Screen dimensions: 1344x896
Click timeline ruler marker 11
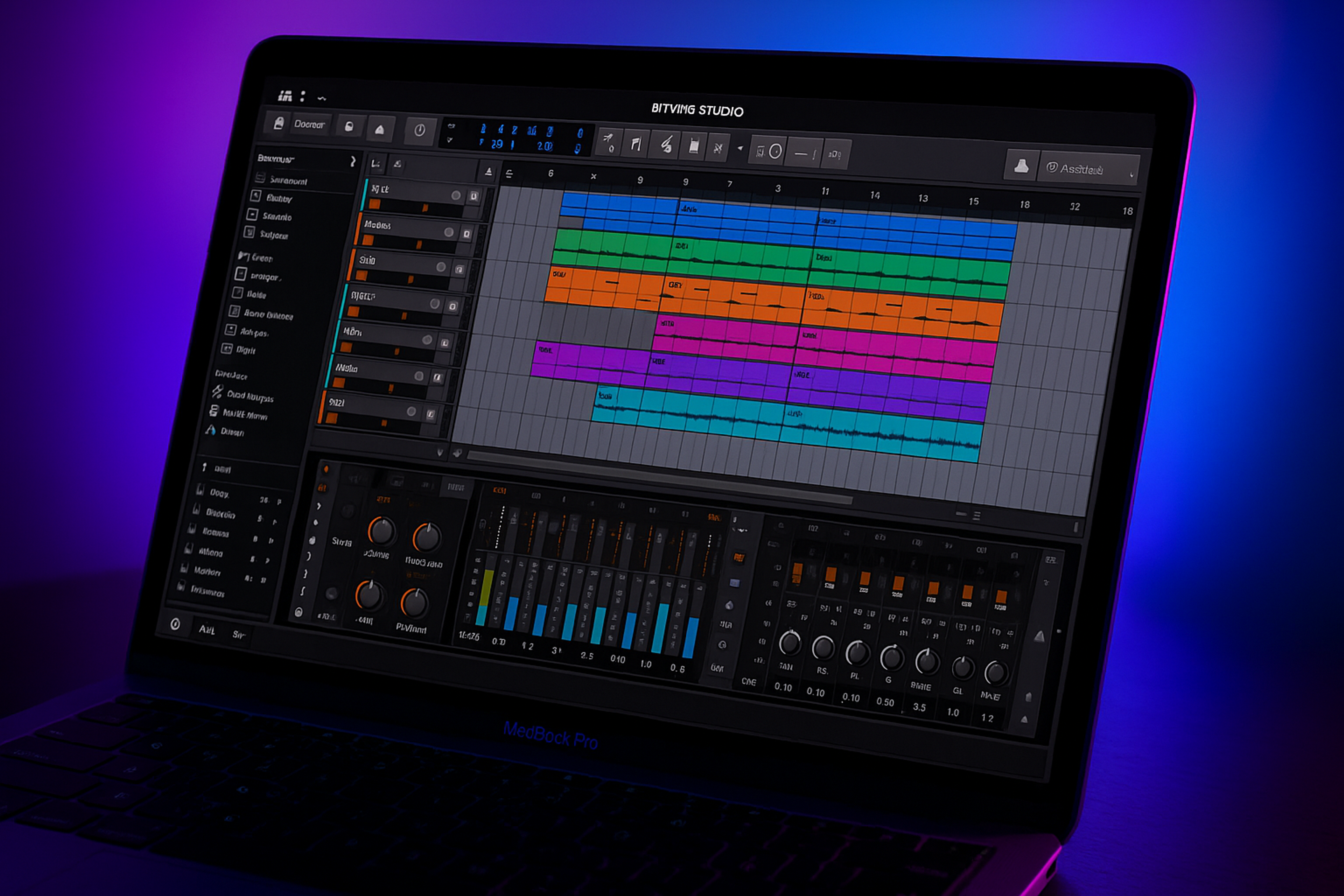(825, 191)
